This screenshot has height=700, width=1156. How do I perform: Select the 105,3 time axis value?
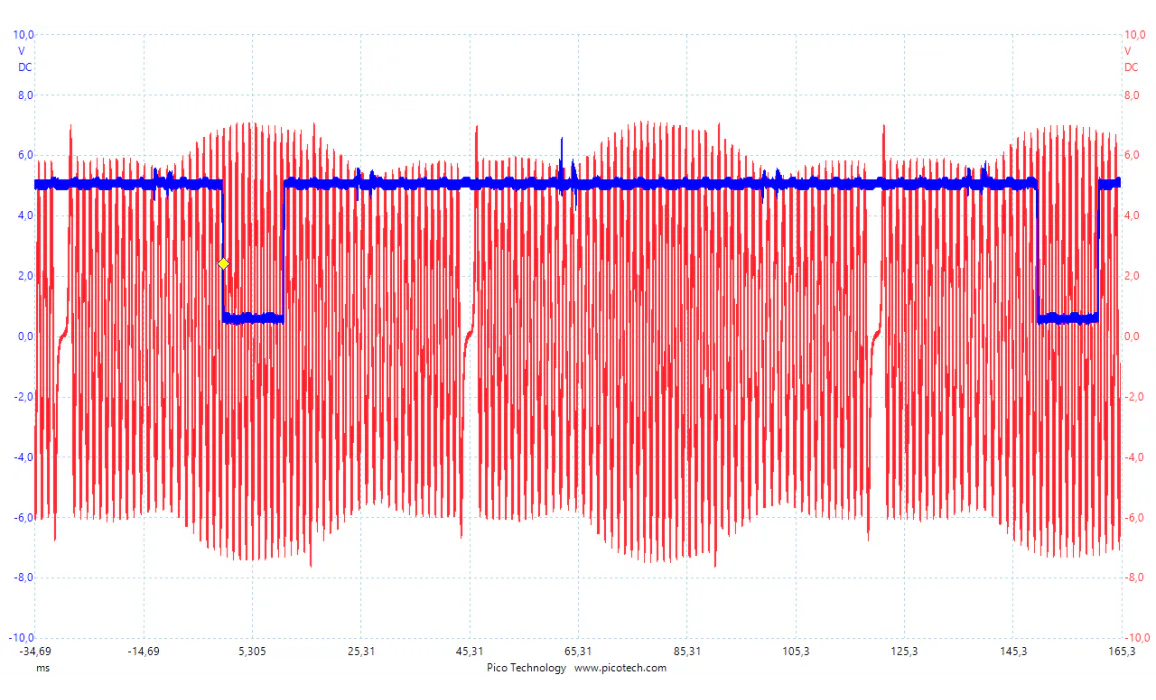coord(796,652)
